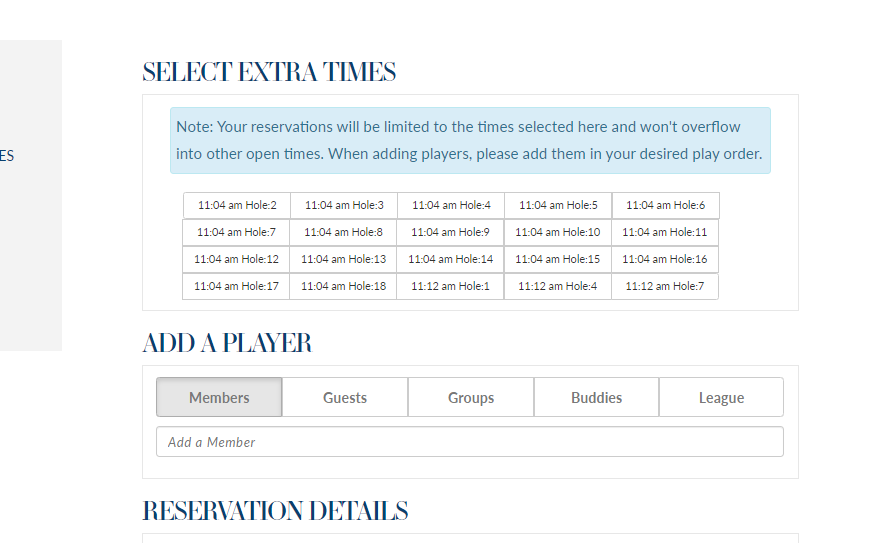Image resolution: width=874 pixels, height=543 pixels.
Task: Choose the 11:04 am Hole:9 slot
Action: (x=450, y=232)
